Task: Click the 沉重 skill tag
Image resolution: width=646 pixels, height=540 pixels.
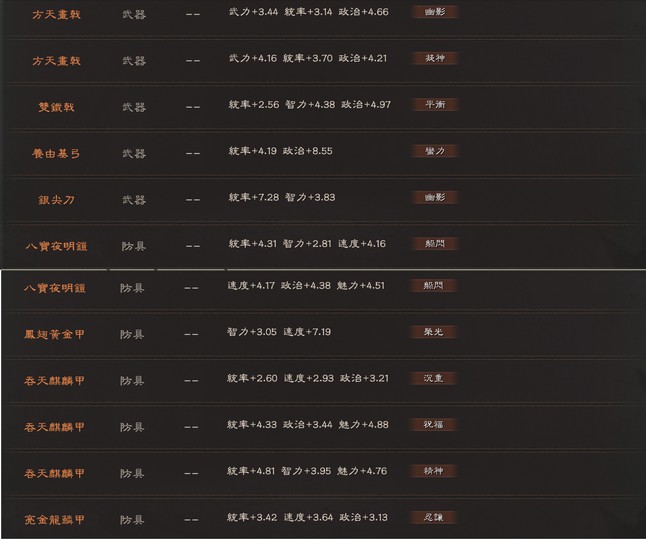Action: pyautogui.click(x=433, y=378)
